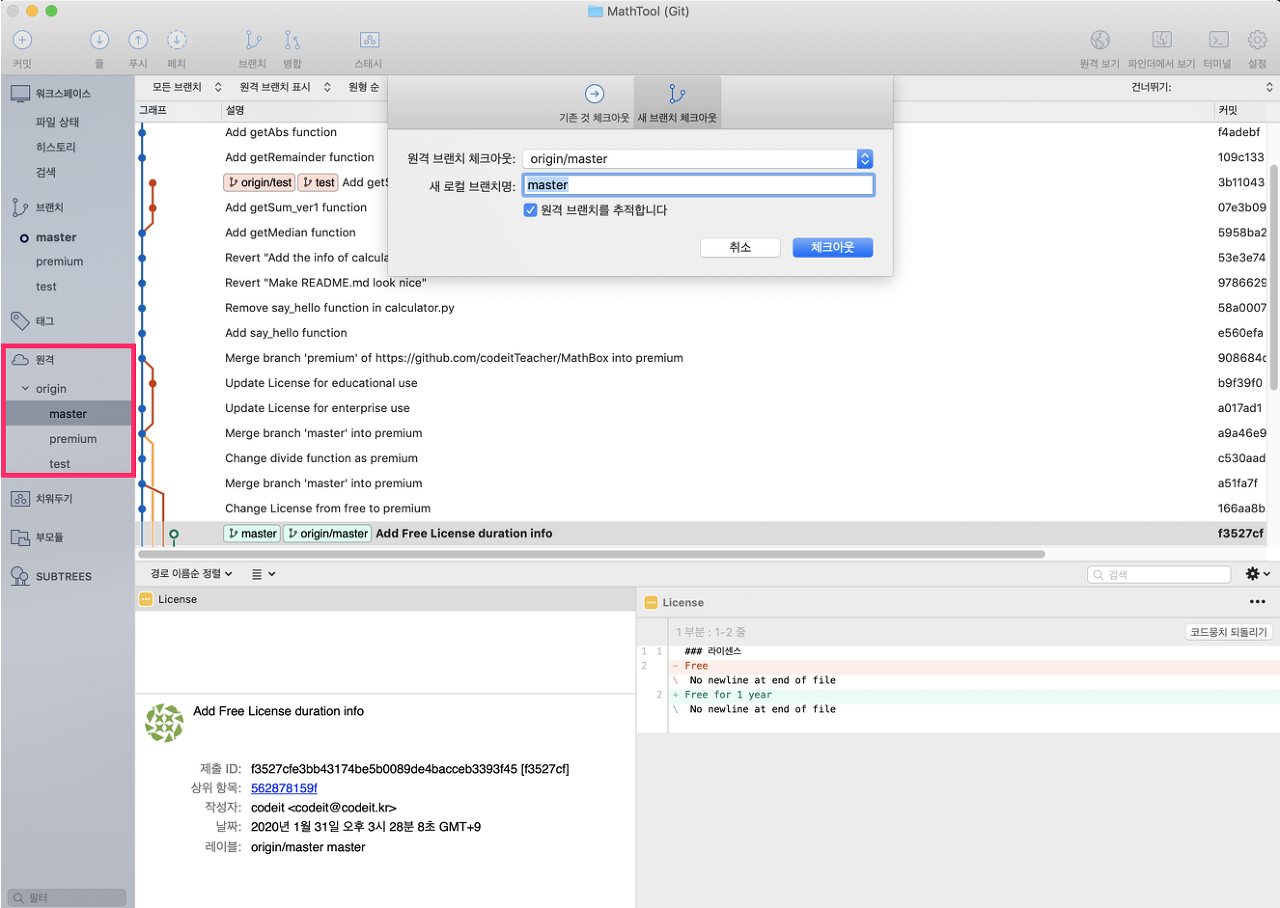The height and width of the screenshot is (908, 1280).
Task: Click the commit list vertical scrollbar
Action: pos(1274,278)
